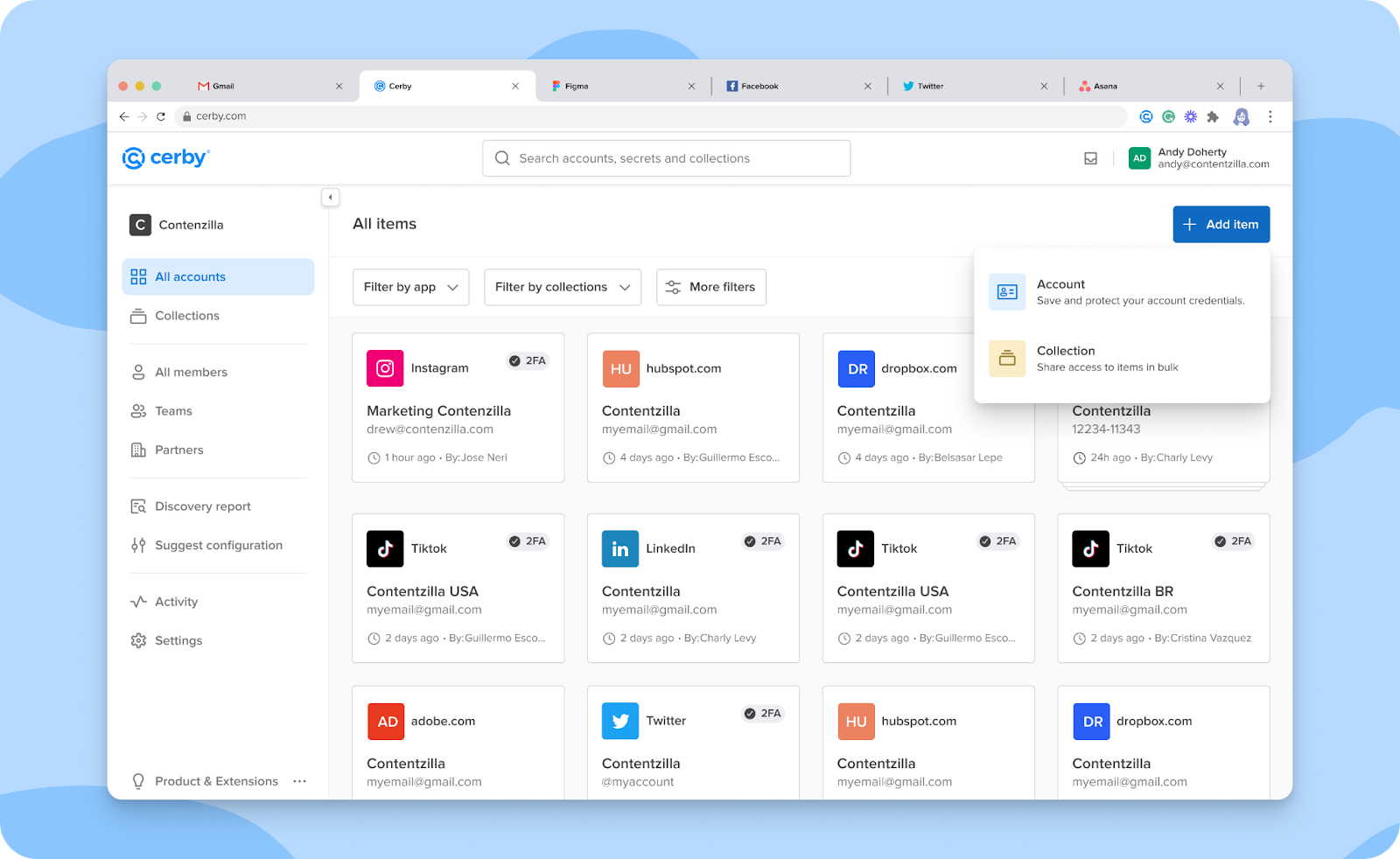Click the Add item button
1400x859 pixels.
pos(1221,224)
